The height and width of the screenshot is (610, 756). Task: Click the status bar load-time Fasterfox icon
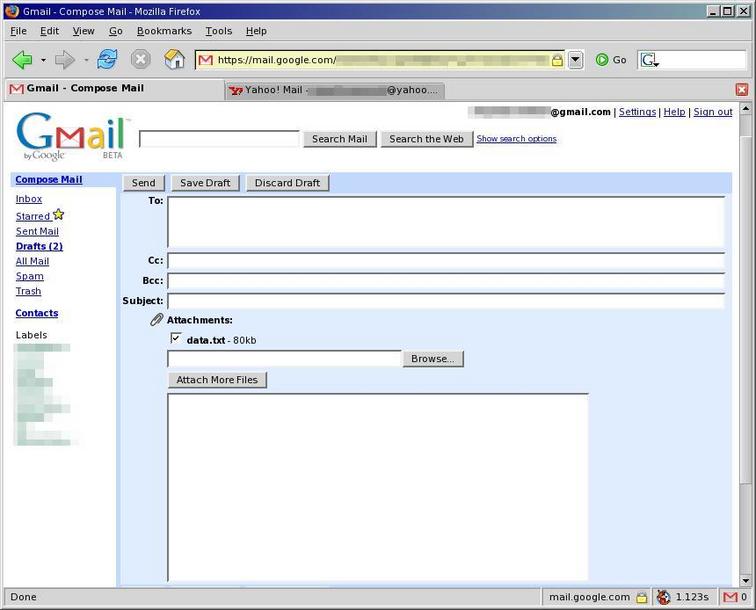pyautogui.click(x=664, y=597)
